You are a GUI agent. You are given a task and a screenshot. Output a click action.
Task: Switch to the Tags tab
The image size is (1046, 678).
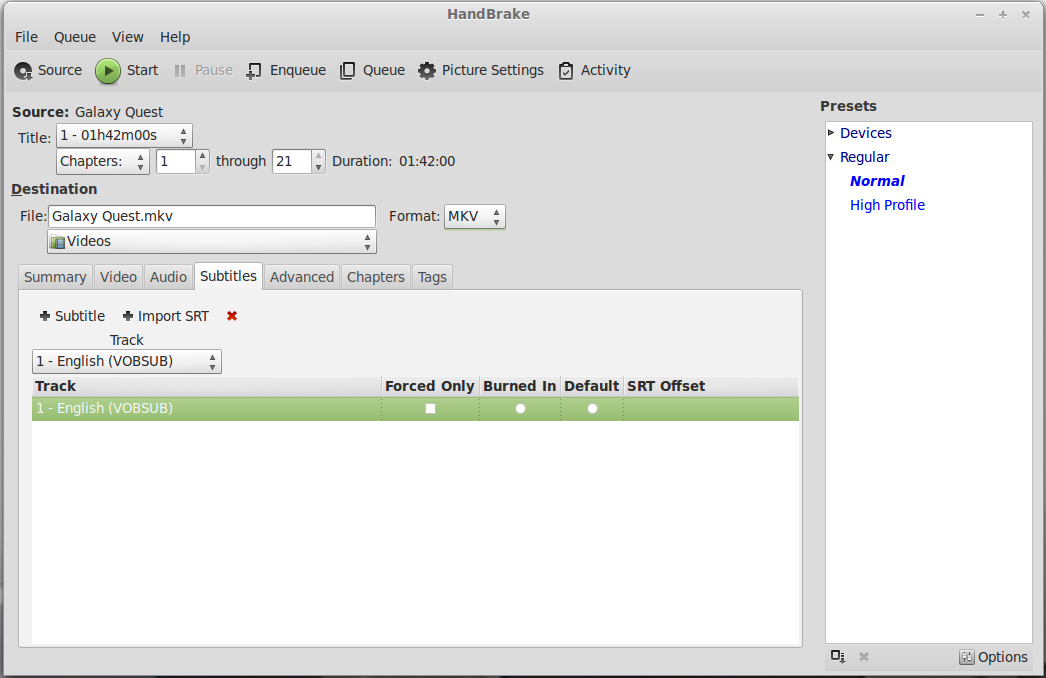tap(432, 277)
